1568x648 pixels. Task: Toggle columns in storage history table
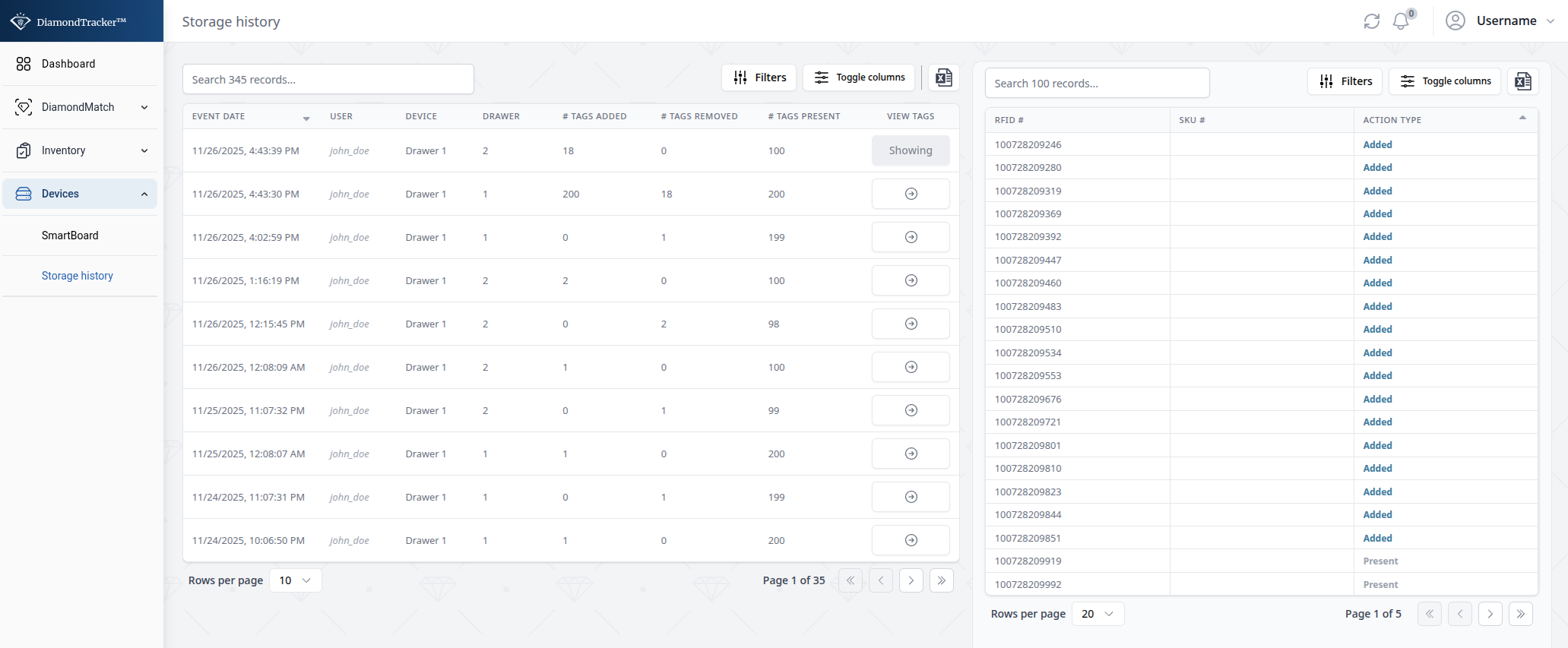pos(860,77)
